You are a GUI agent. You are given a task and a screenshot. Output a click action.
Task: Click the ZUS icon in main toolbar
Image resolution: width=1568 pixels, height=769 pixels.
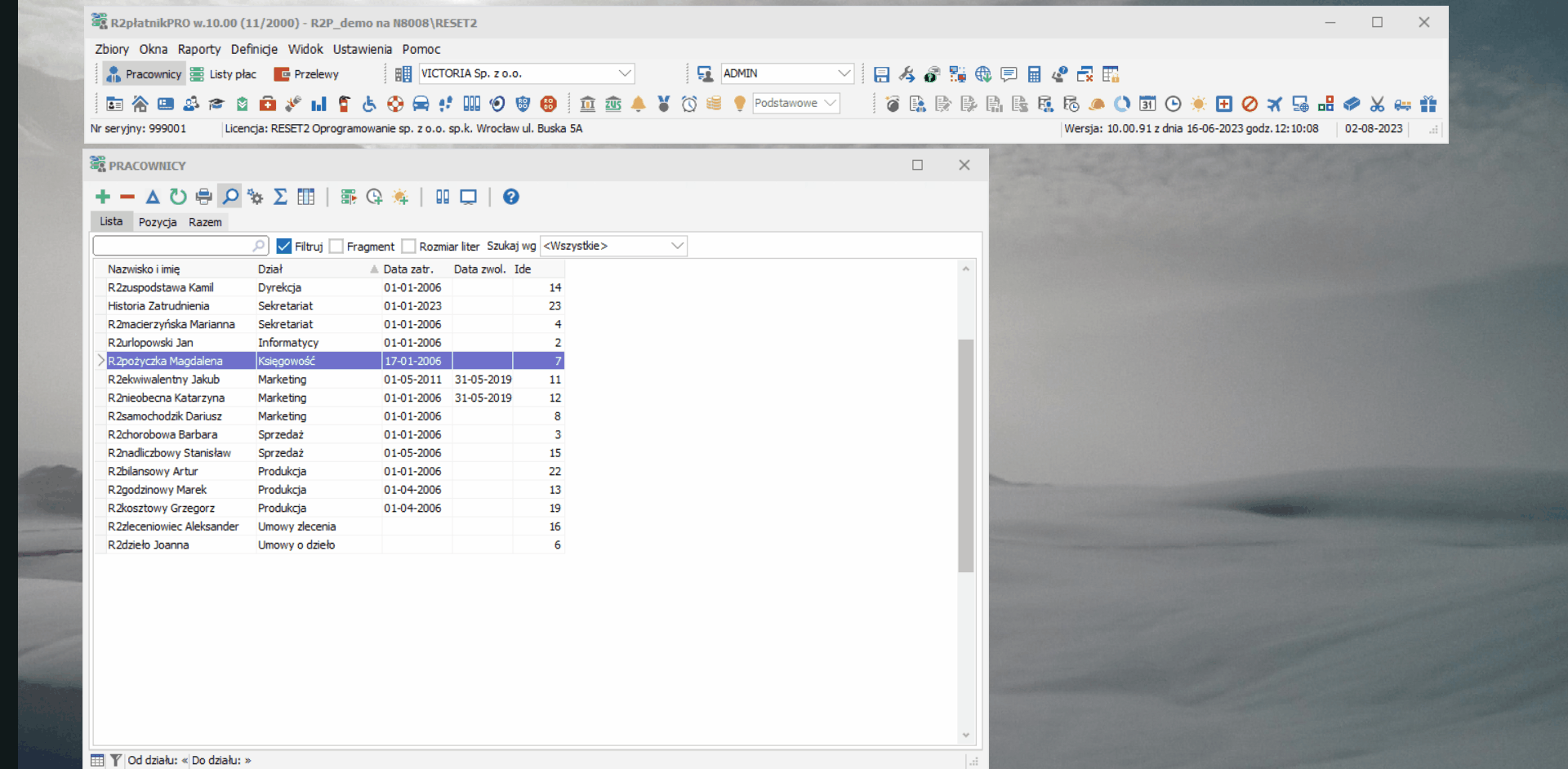[x=613, y=104]
